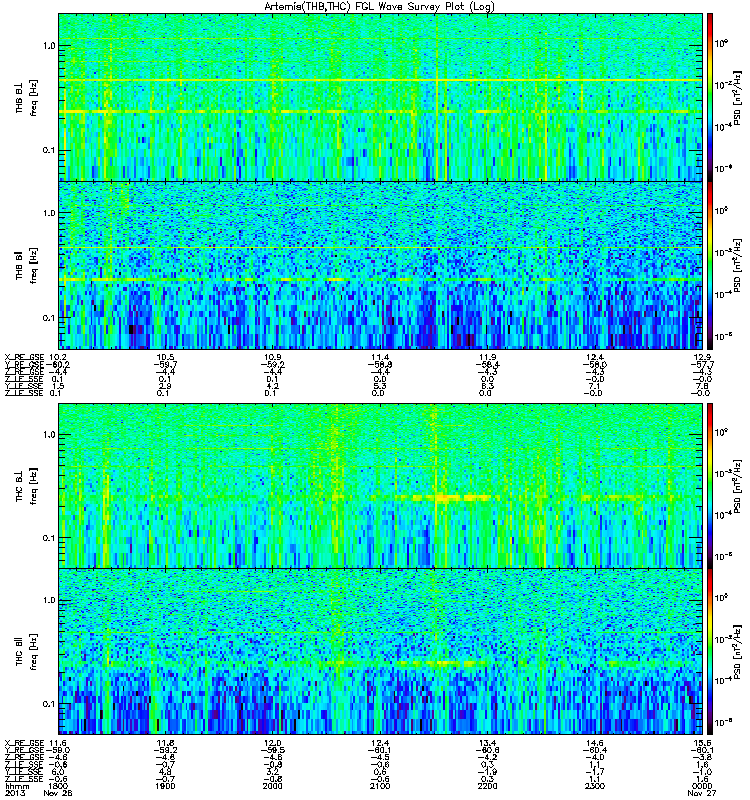Click the '0.1' frequency tick of the THB B∥ panel
The height and width of the screenshot is (800, 750).
click(49, 318)
